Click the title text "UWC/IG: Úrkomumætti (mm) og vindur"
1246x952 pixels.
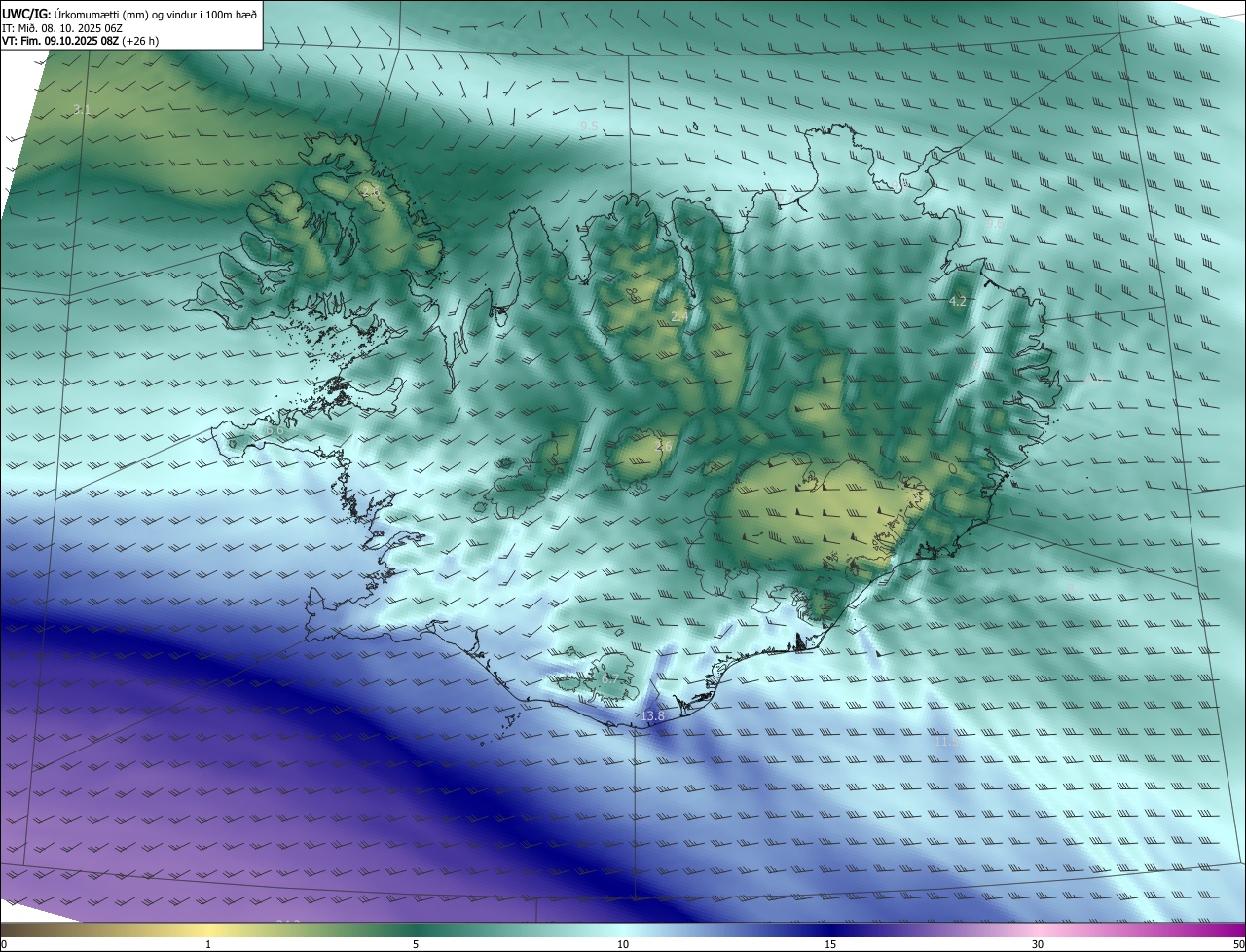coord(129,14)
